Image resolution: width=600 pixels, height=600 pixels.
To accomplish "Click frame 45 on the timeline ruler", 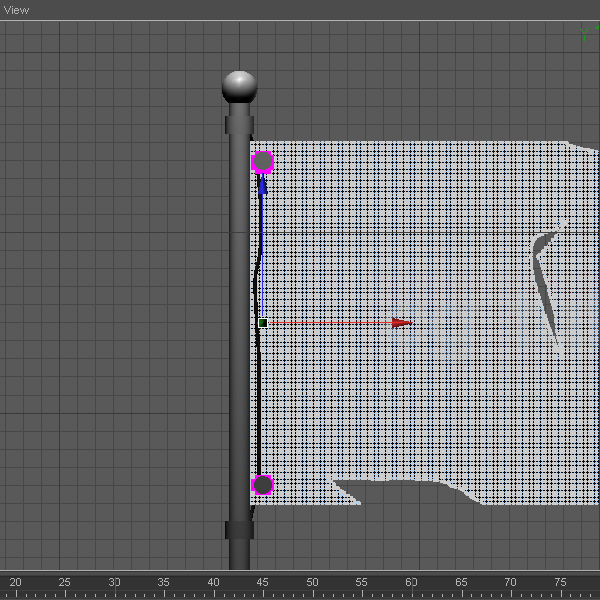I will 262,582.
